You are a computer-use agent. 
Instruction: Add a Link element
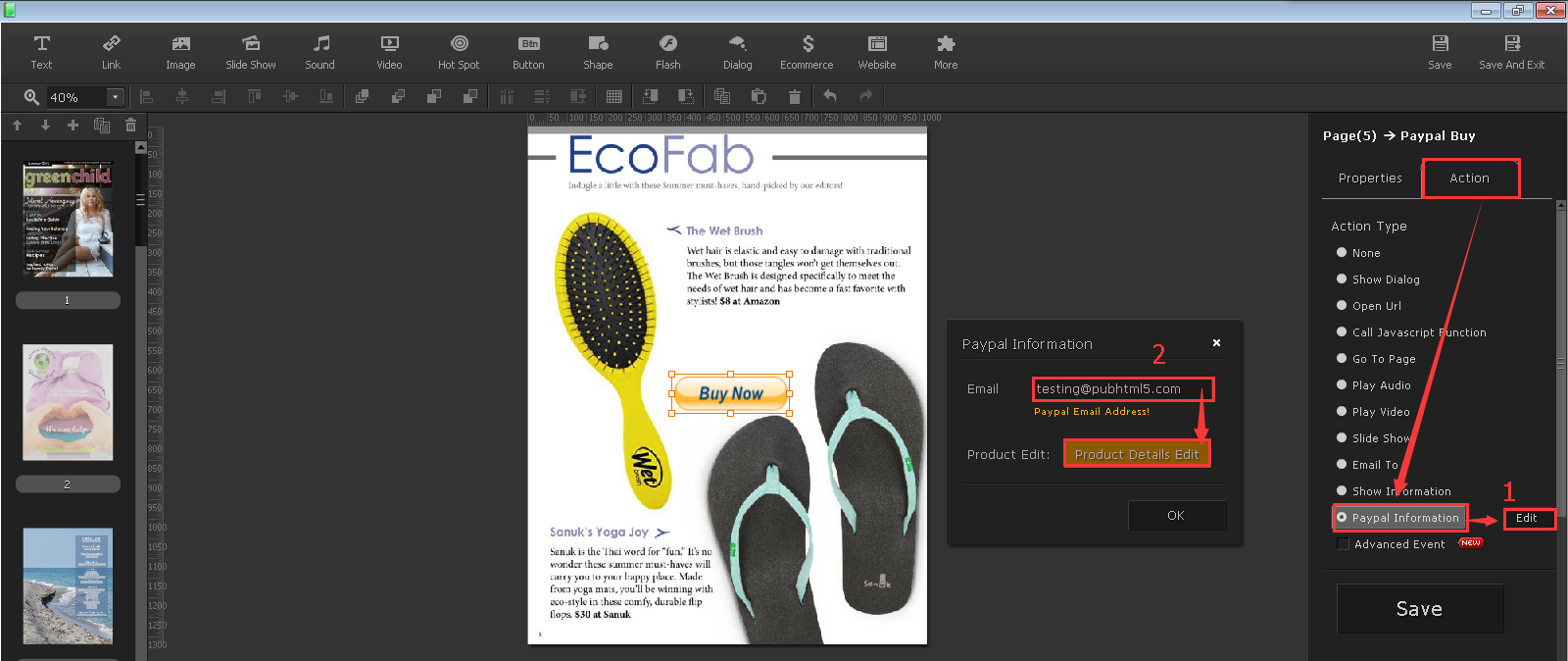click(x=111, y=52)
